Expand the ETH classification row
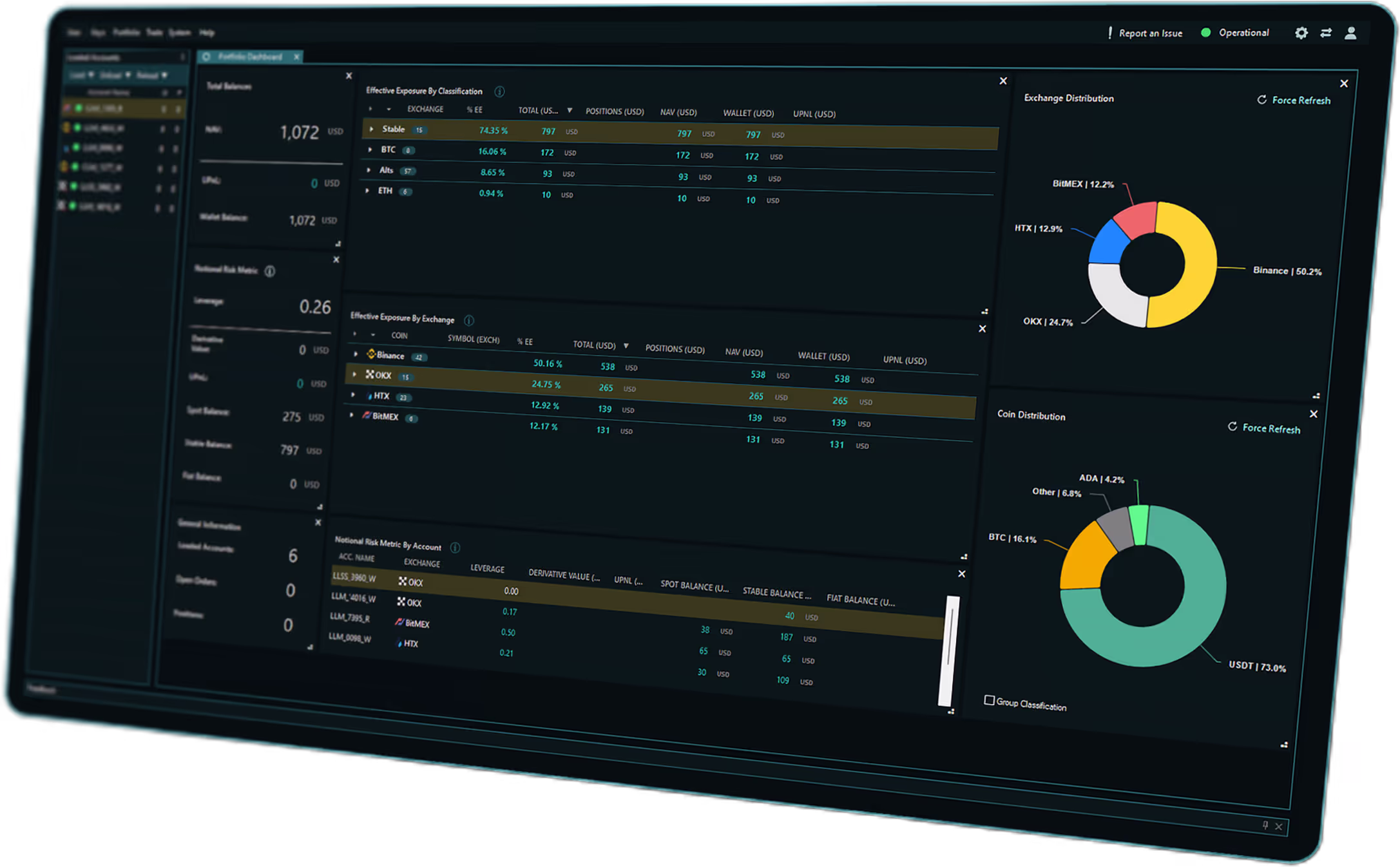Screen dimensions: 1400x867 tap(367, 191)
